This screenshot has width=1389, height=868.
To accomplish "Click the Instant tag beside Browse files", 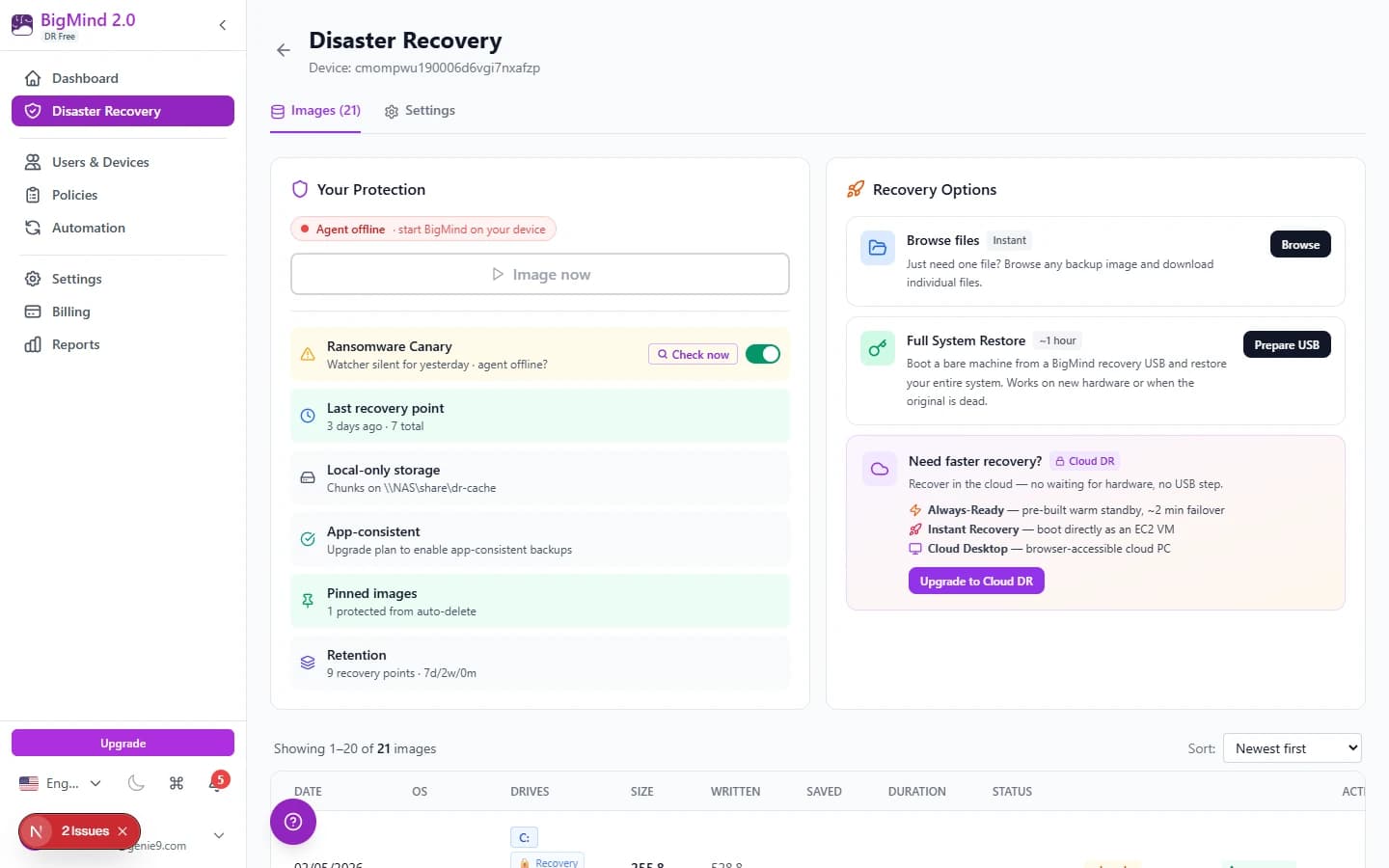I will point(1010,240).
